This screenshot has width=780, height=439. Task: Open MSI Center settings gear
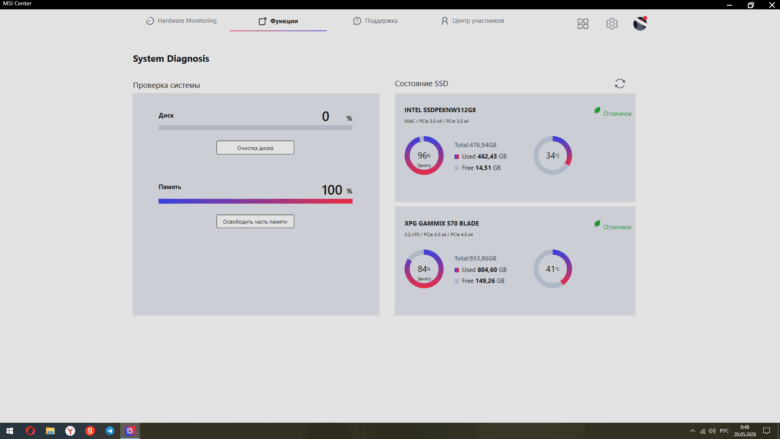click(611, 23)
